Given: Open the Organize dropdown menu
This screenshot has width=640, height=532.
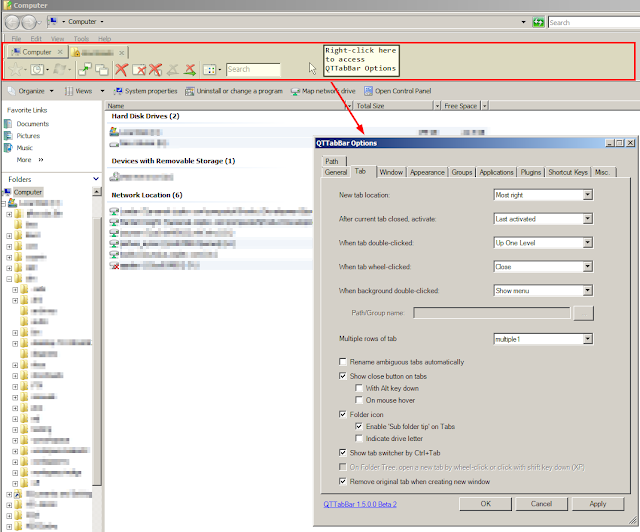Looking at the screenshot, I should [31, 91].
